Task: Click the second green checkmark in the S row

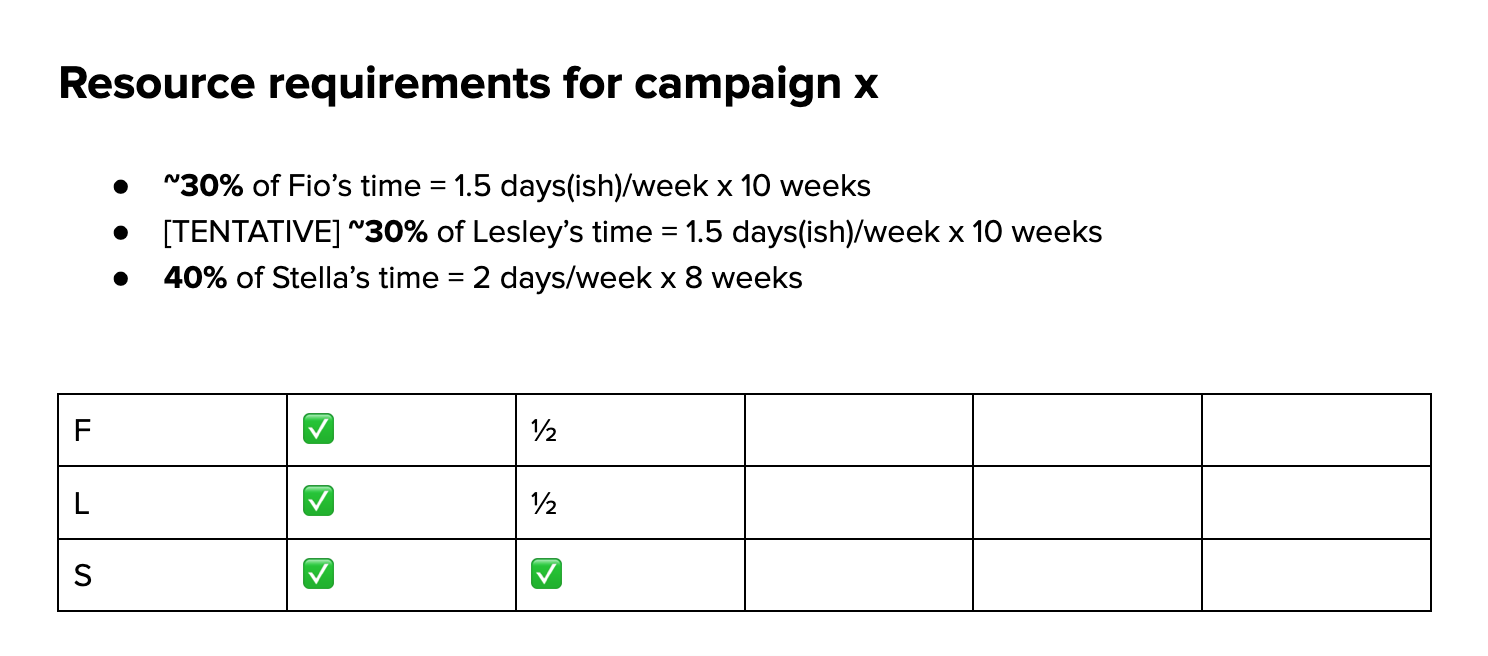Action: 547,574
